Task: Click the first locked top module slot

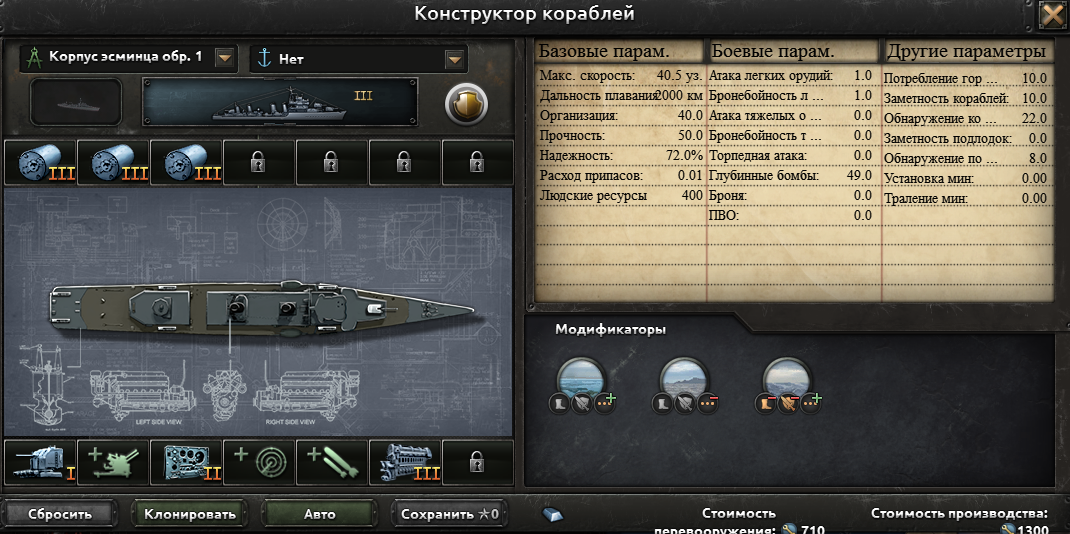Action: 259,163
